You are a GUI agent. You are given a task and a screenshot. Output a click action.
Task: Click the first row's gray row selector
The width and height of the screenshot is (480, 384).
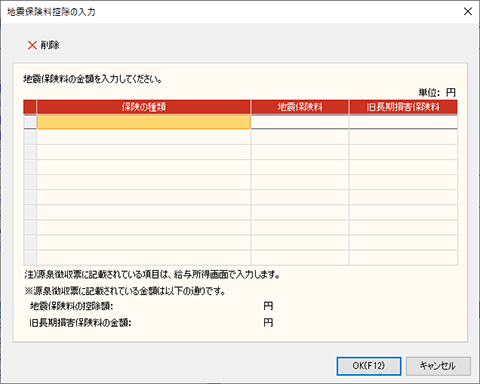pyautogui.click(x=30, y=122)
